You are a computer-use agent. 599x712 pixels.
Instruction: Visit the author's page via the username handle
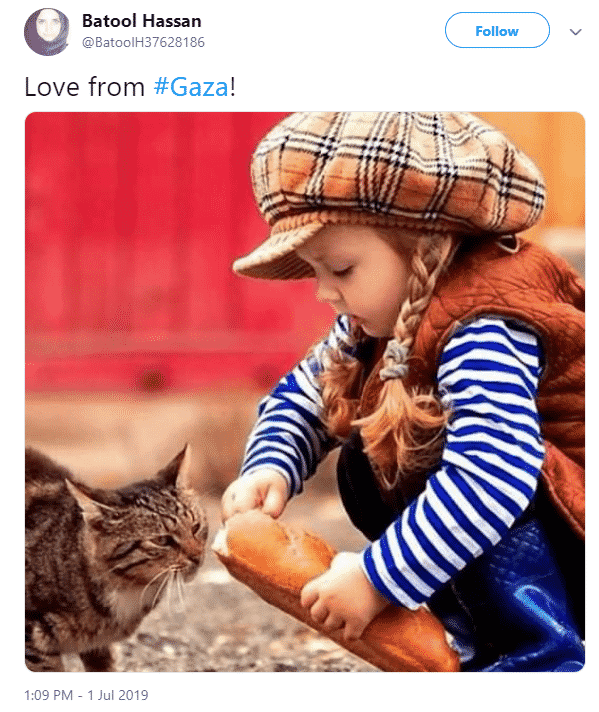coord(143,42)
